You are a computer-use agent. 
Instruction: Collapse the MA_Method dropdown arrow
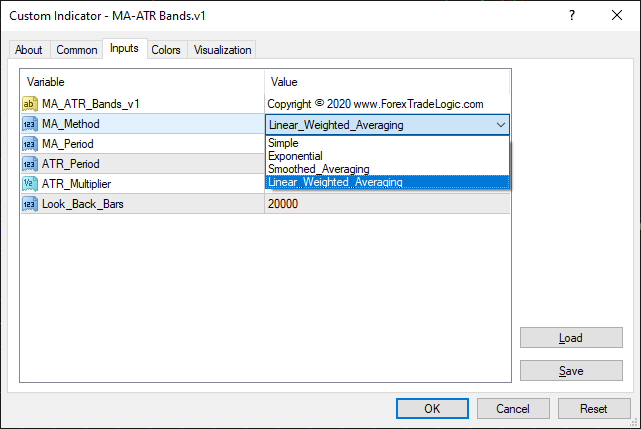[500, 125]
